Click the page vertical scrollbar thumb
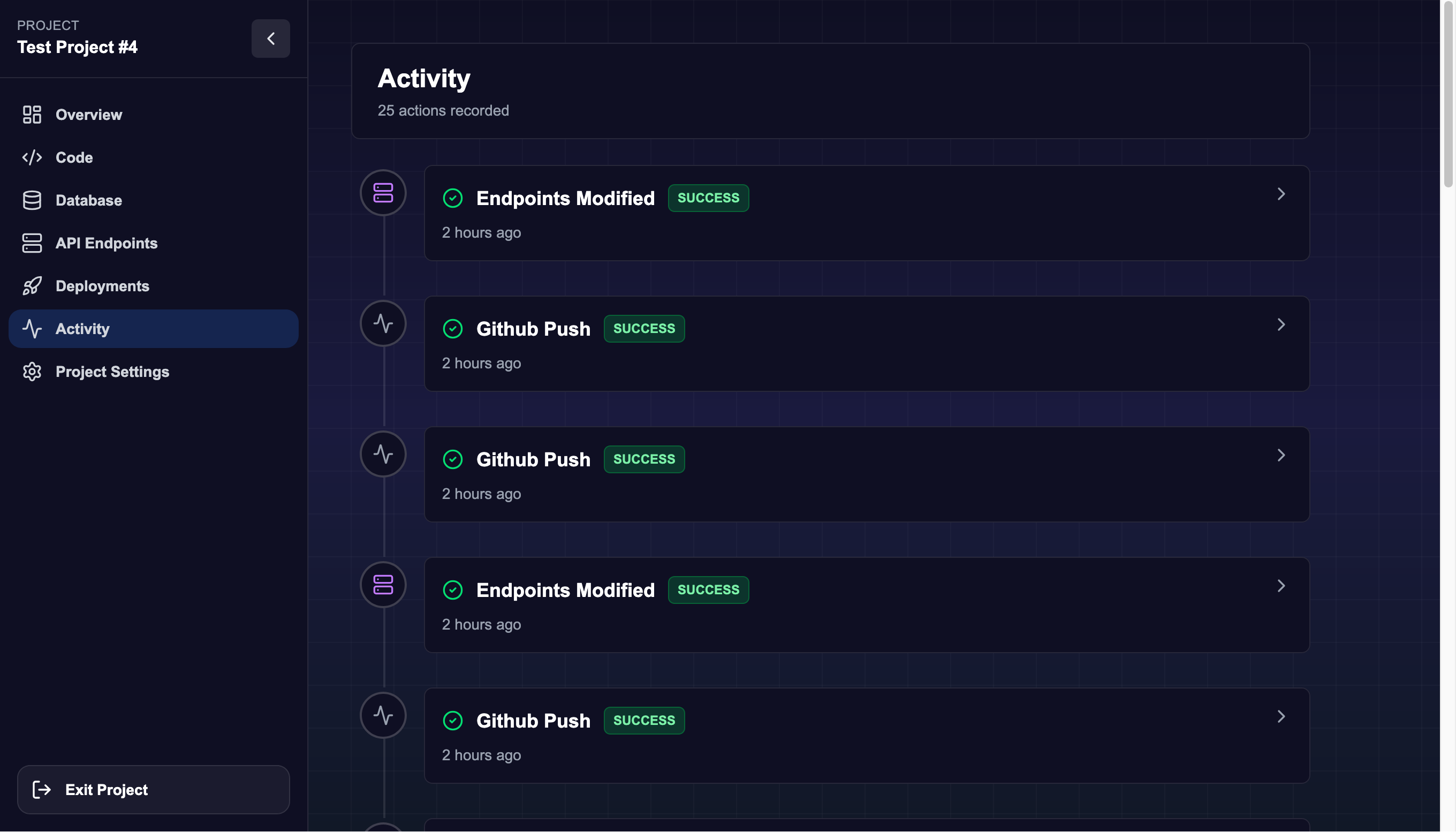This screenshot has width=1456, height=832. click(1448, 94)
